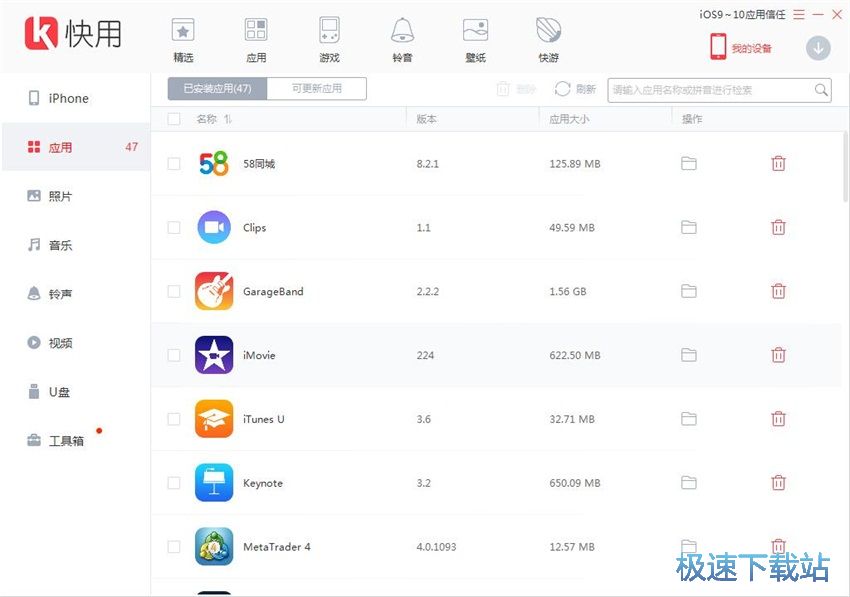Check the iMovie row checkbox
The width and height of the screenshot is (850, 597).
coord(174,355)
